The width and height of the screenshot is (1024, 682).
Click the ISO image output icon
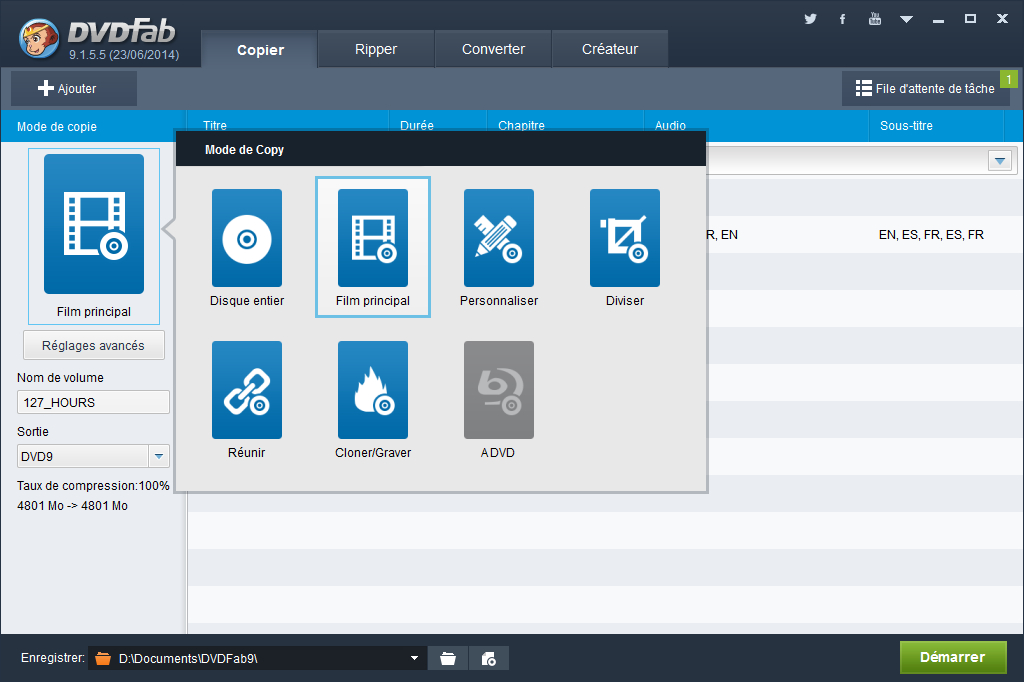click(x=489, y=658)
